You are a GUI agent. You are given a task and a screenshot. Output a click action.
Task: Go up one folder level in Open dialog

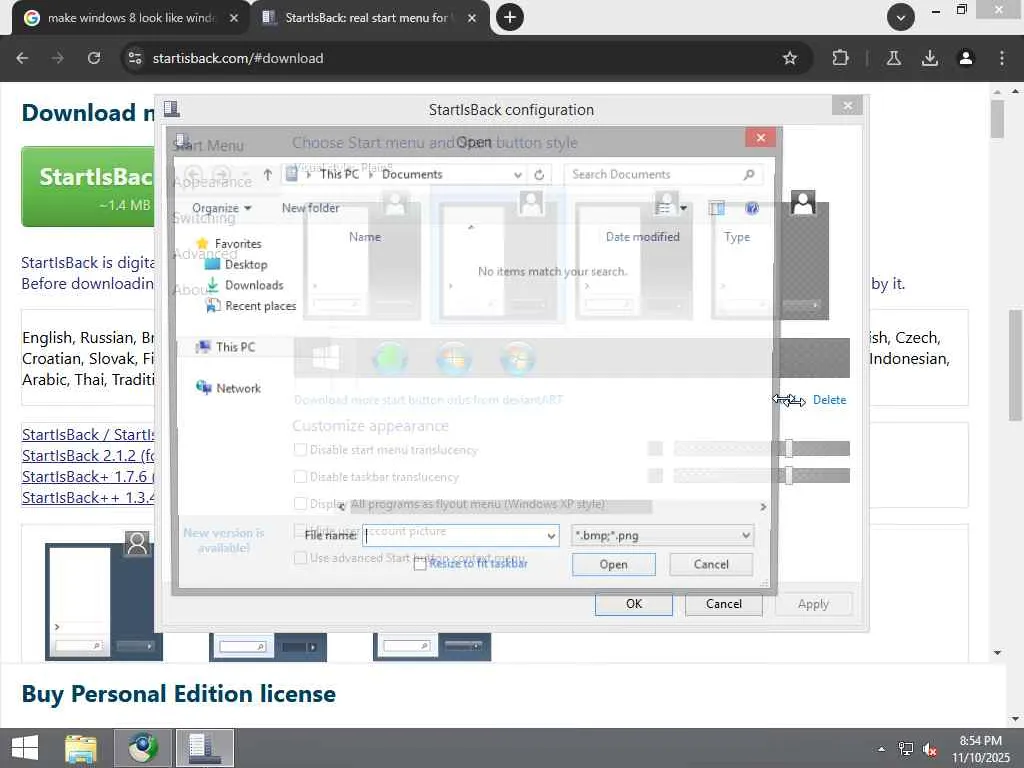pyautogui.click(x=268, y=174)
